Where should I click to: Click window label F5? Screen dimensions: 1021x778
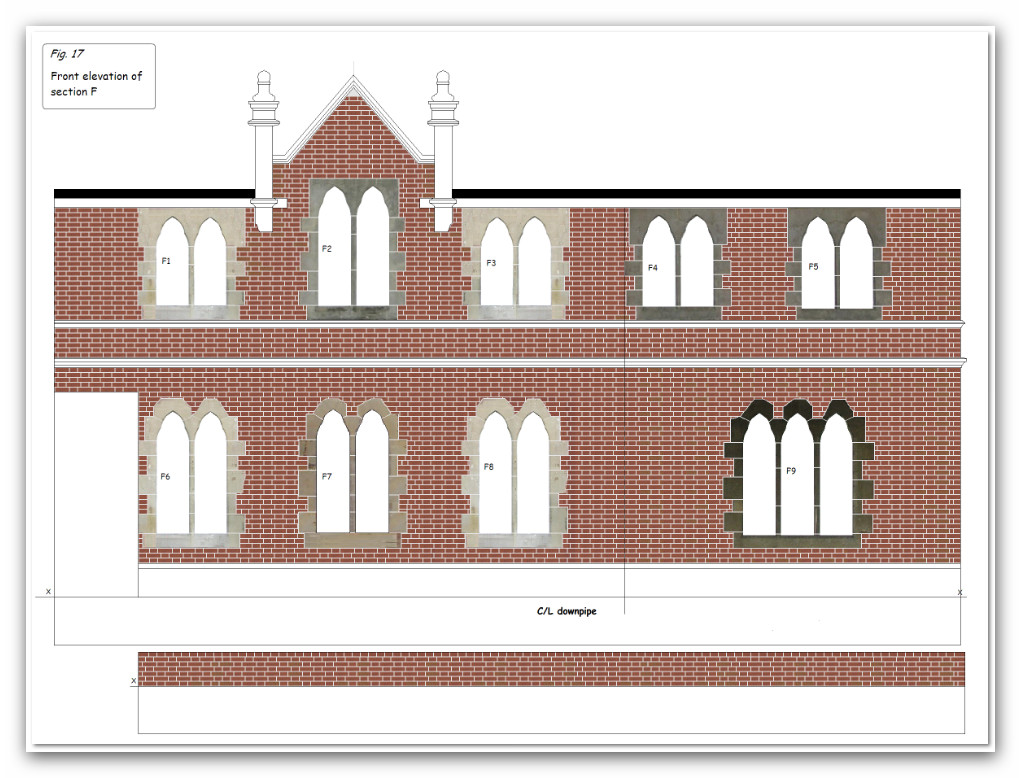tap(813, 267)
